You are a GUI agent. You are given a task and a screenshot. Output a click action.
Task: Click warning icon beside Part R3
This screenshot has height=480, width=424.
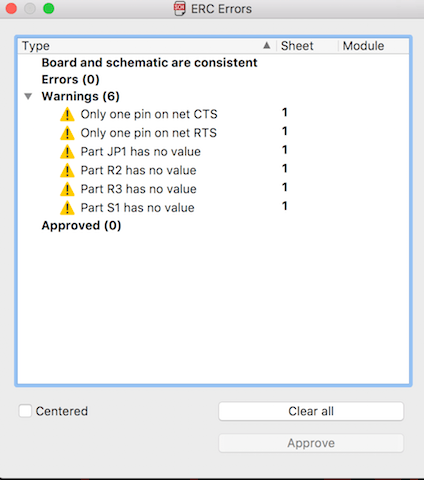click(67, 189)
